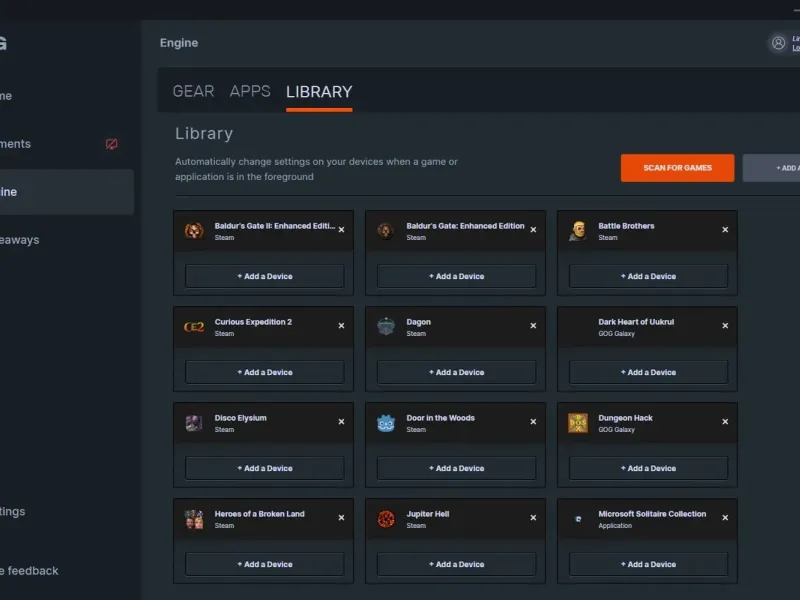Click the Curious Expedition 2 logo icon

[x=194, y=327]
